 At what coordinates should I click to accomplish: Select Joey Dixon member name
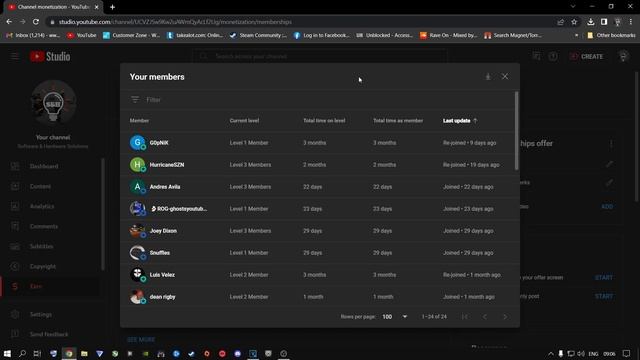163,231
